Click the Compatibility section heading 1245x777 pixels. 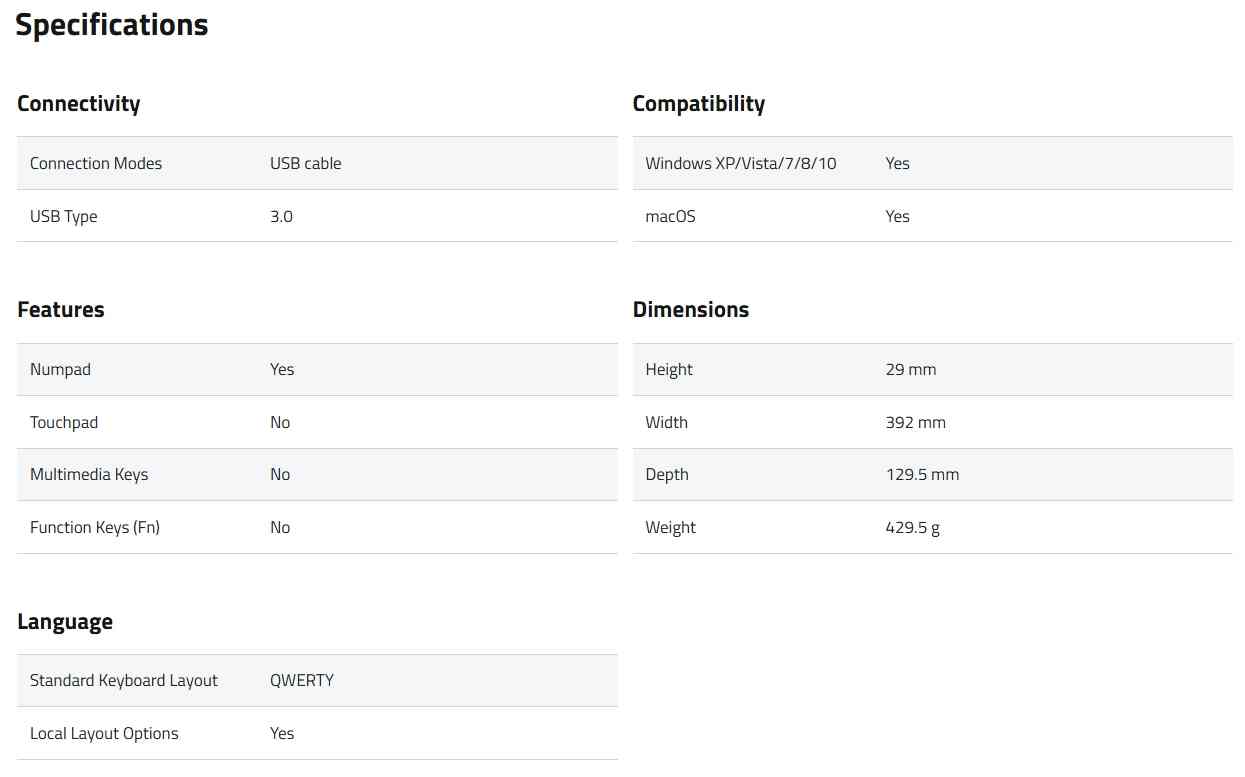tap(698, 104)
